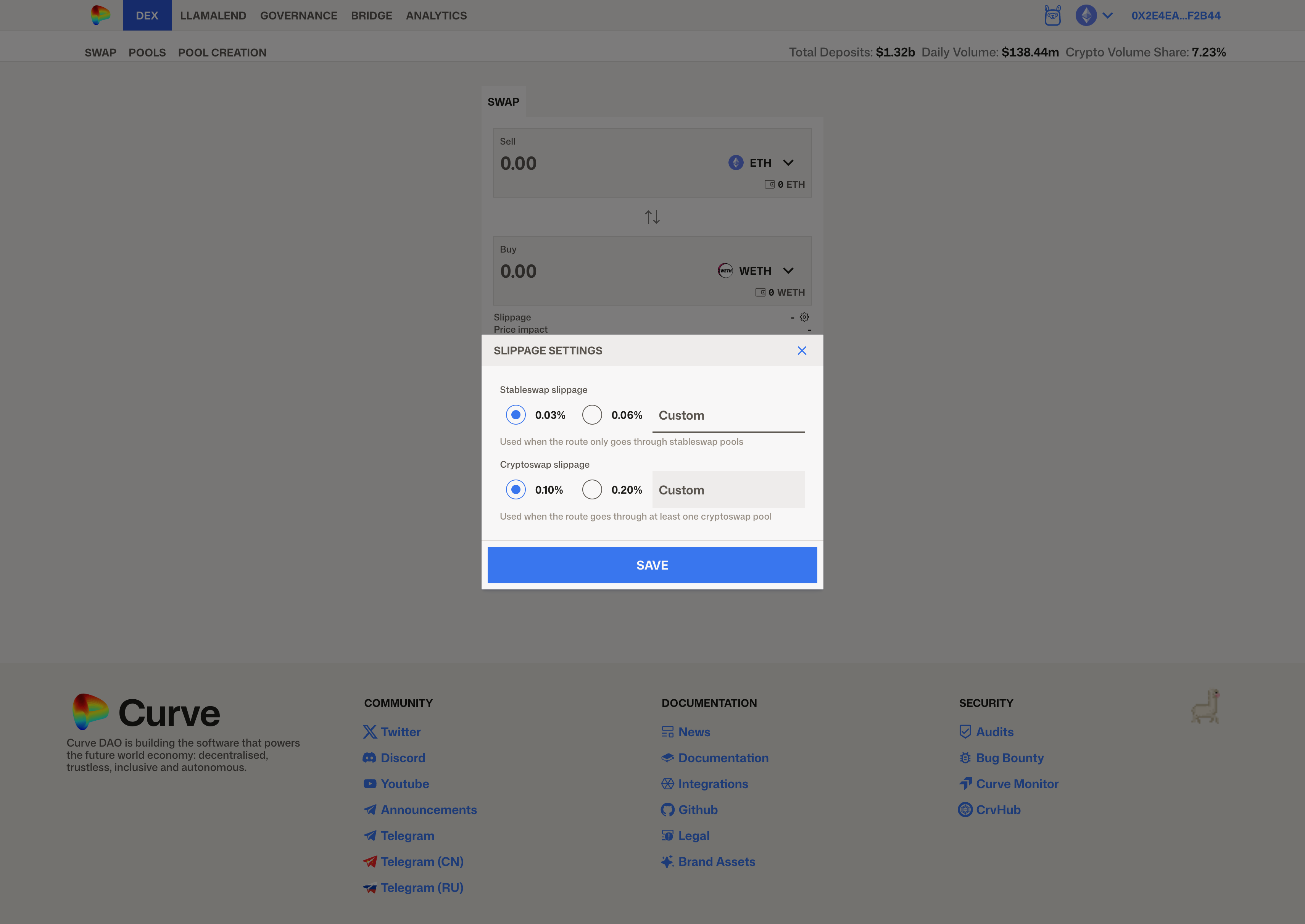The width and height of the screenshot is (1305, 924).
Task: Open the llama theme icon in header
Action: (x=1052, y=15)
